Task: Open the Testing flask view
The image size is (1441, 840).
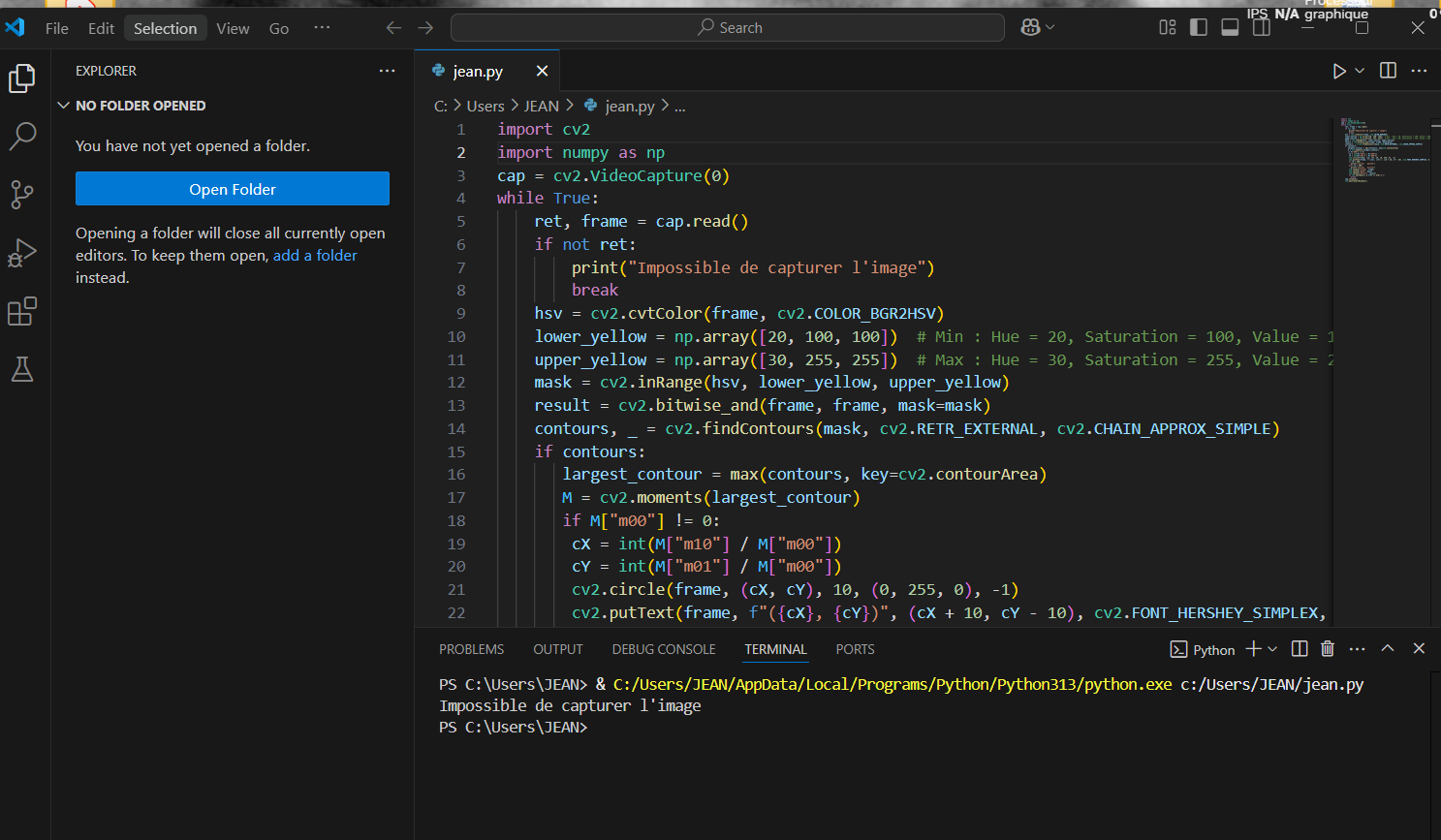Action: [22, 369]
